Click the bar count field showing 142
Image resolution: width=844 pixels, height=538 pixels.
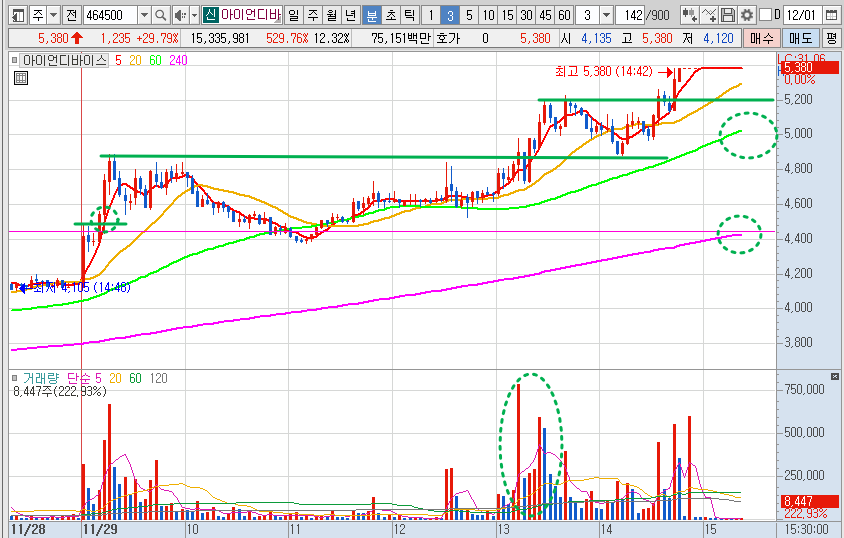pos(629,15)
